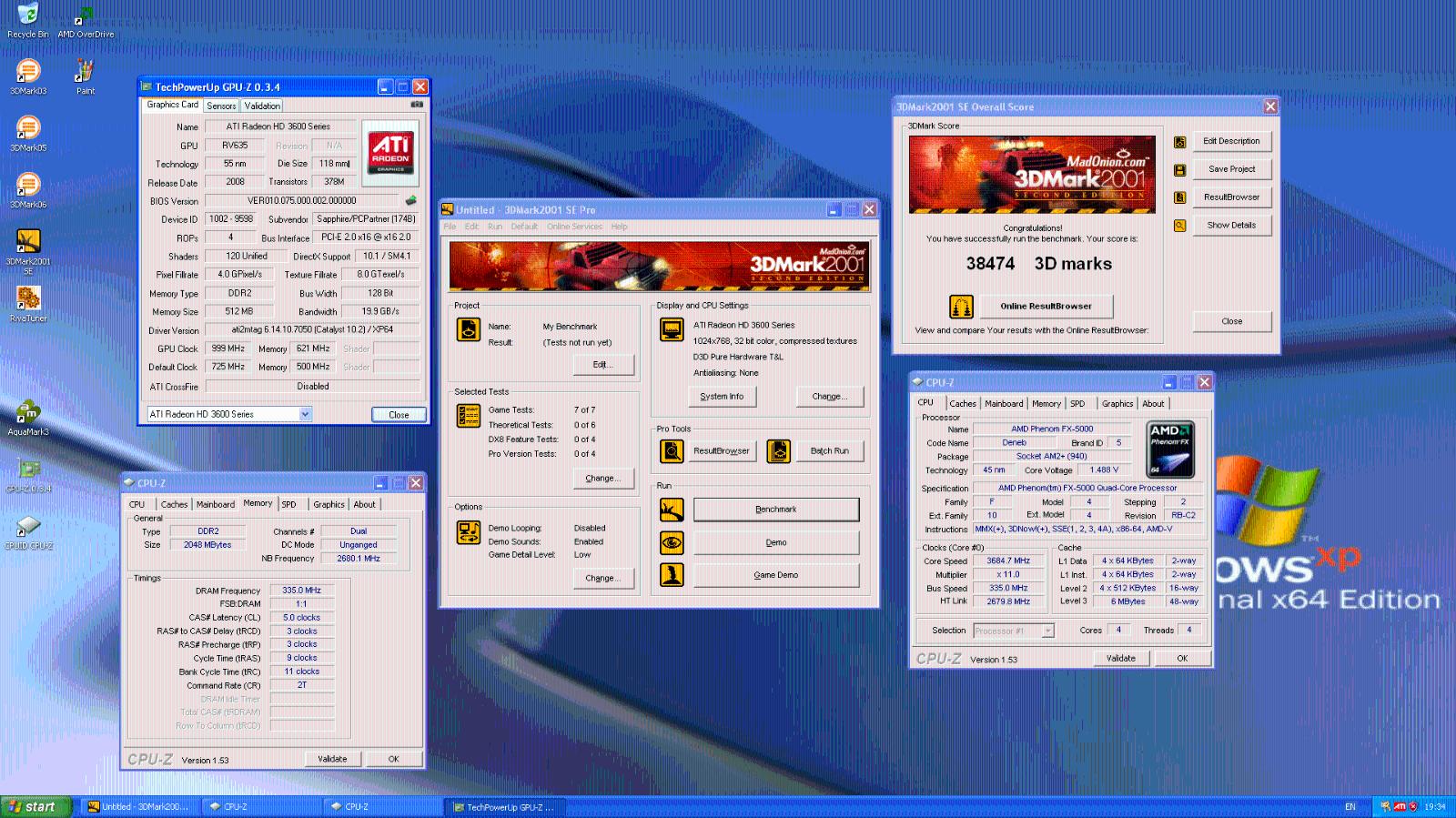Click Save Project button
The height and width of the screenshot is (818, 1456).
(1231, 169)
